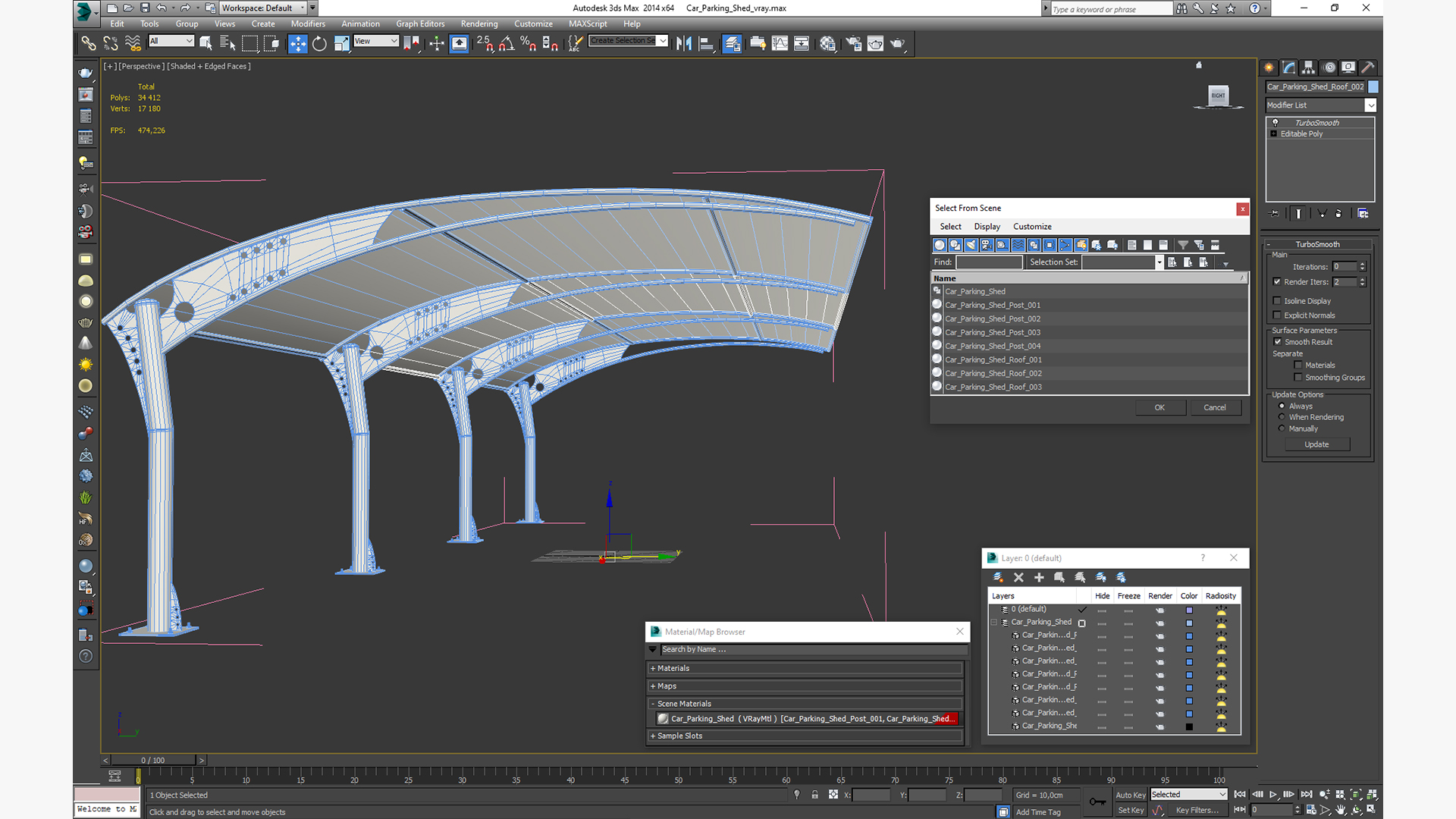This screenshot has width=1456, height=819.
Task: Click the Play Animation button
Action: pos(1273,794)
